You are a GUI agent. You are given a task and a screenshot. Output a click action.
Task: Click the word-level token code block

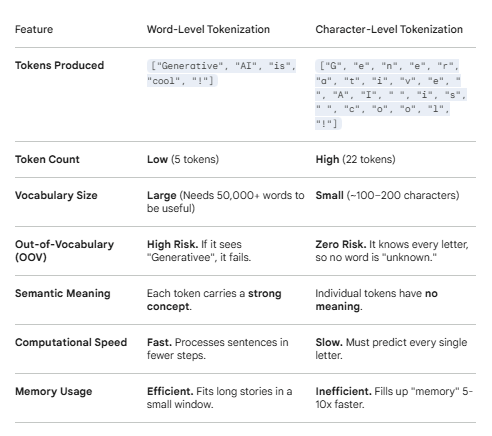pos(221,73)
